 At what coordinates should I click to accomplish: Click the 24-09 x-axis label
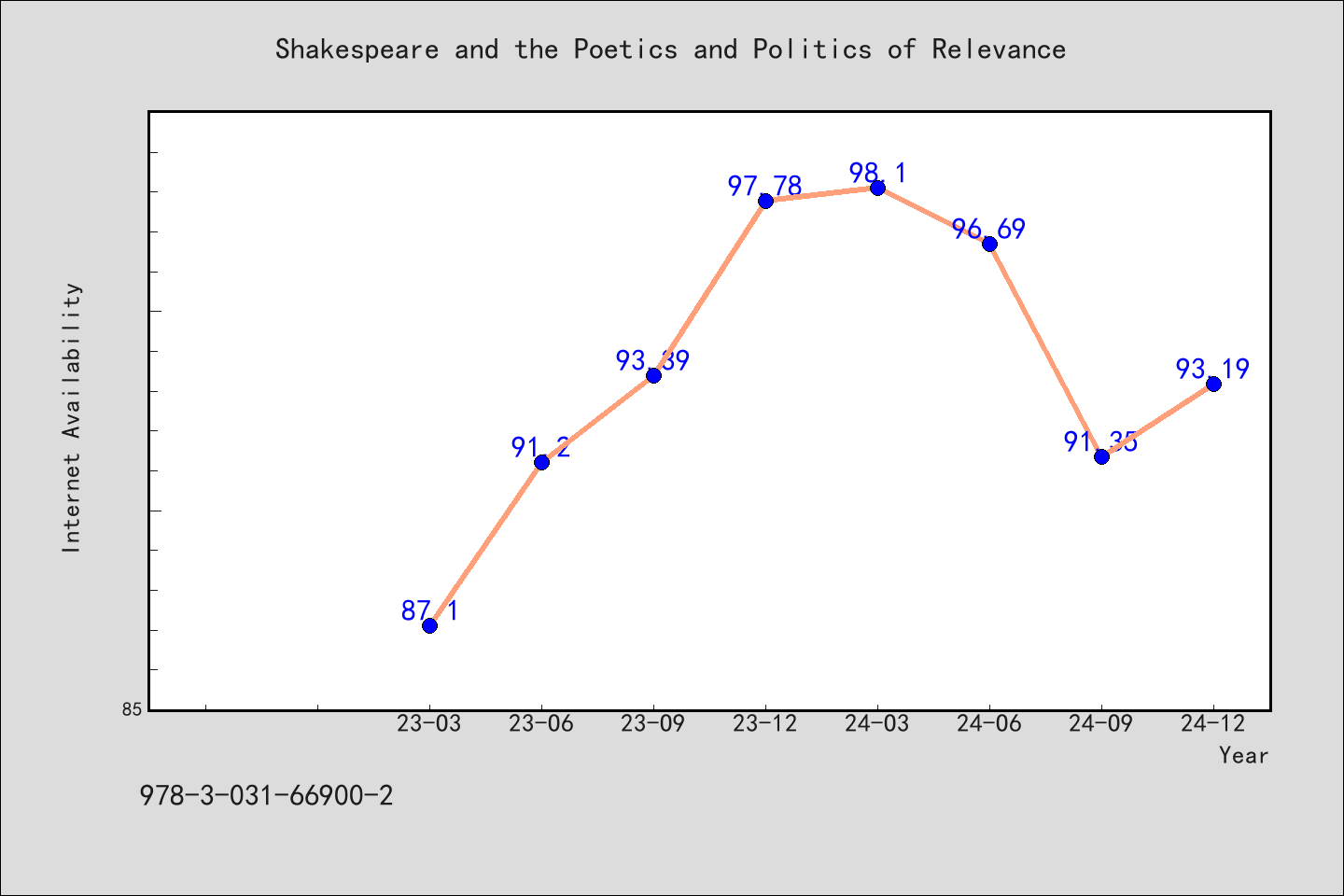1101,724
